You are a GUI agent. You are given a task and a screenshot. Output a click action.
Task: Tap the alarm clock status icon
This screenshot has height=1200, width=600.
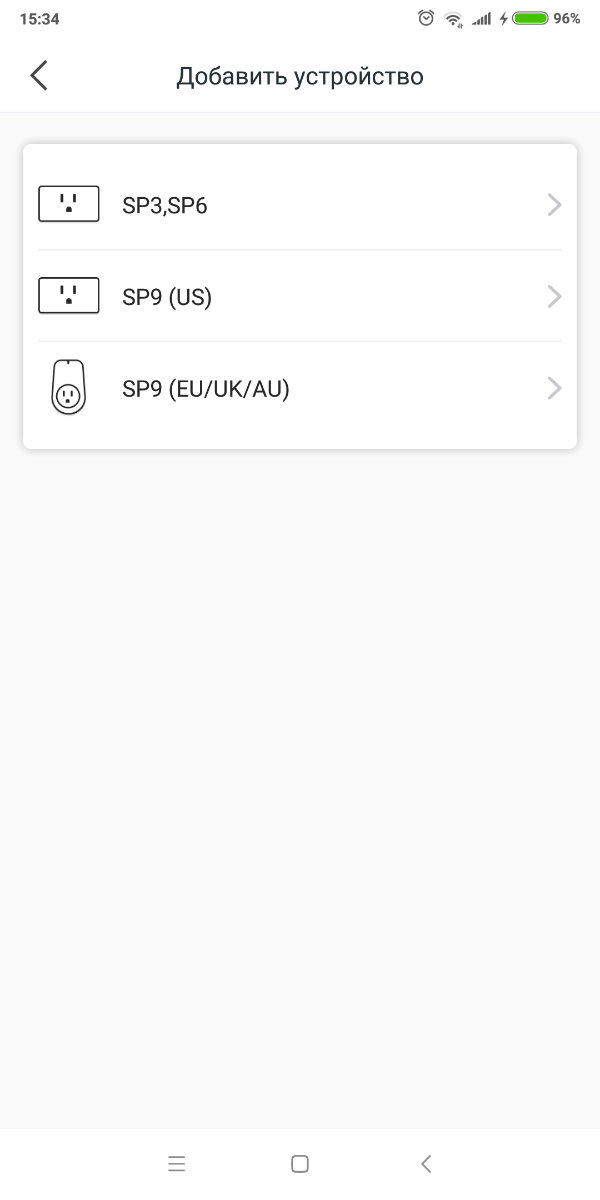pos(427,18)
